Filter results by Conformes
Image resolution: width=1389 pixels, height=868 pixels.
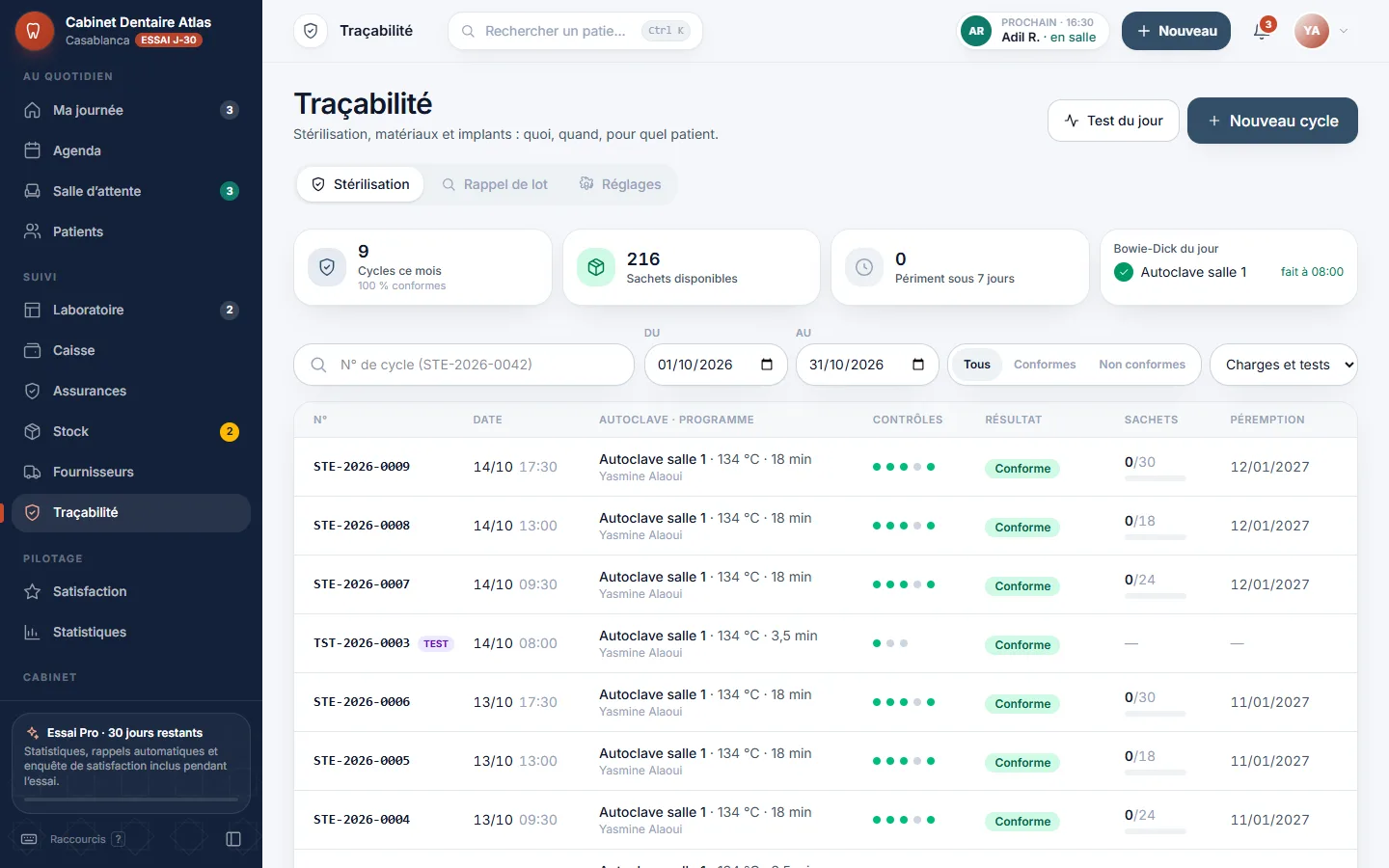[x=1045, y=365]
